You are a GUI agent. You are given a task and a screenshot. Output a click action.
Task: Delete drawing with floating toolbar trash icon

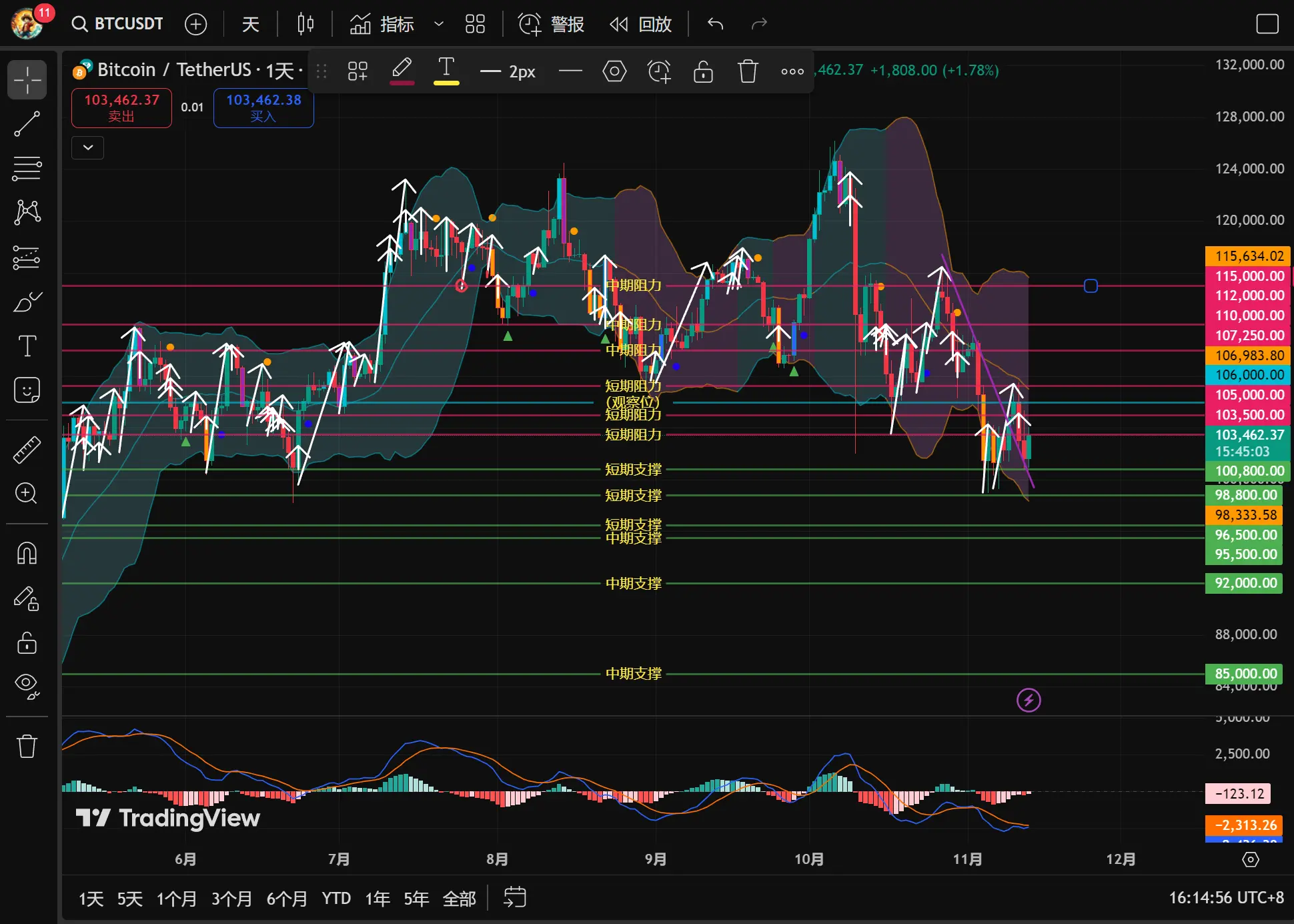click(x=748, y=71)
